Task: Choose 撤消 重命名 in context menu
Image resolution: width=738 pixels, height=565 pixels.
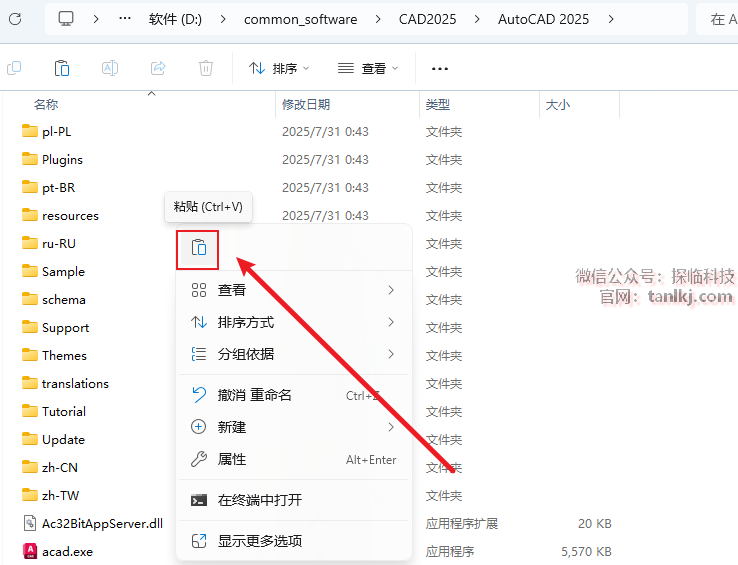Action: [x=294, y=395]
